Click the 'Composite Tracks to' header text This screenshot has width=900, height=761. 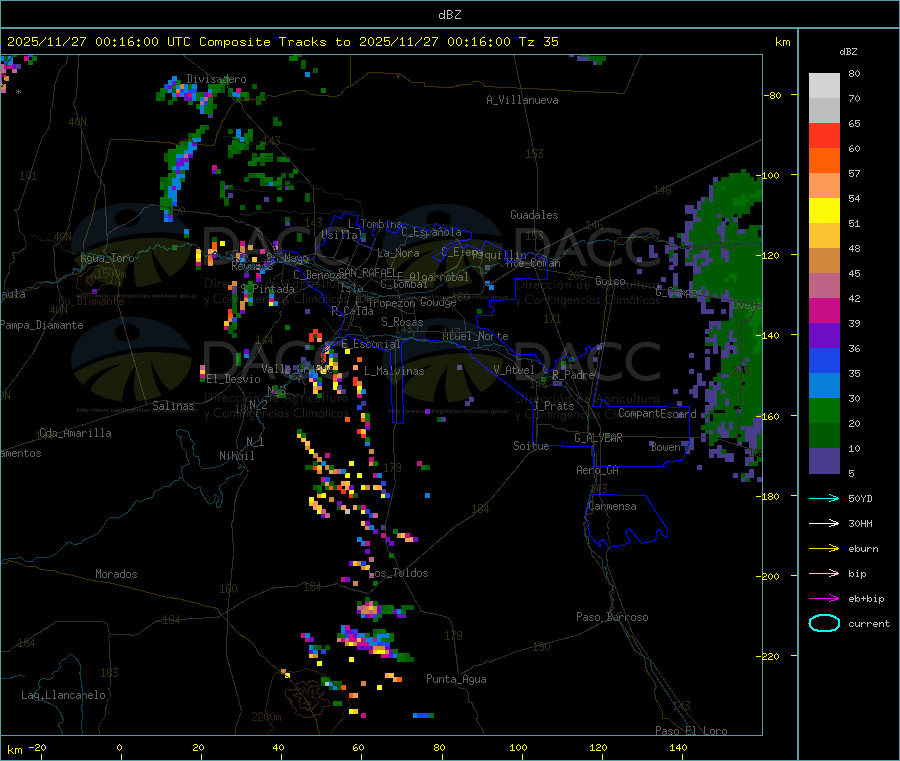click(x=275, y=42)
